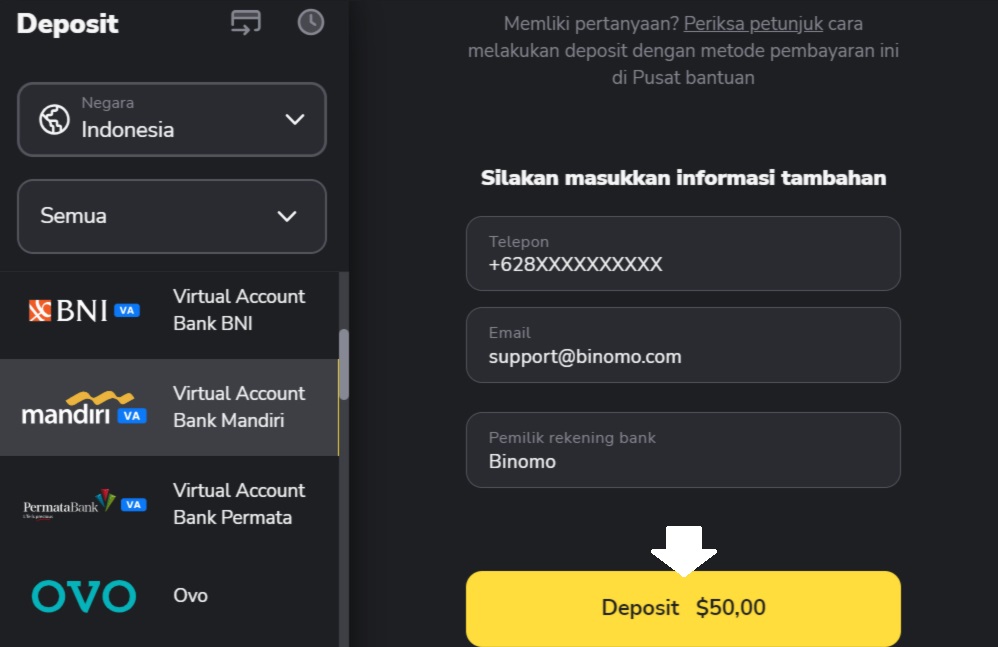Click the transfer card icon beside Deposit
The height and width of the screenshot is (647, 998).
(245, 22)
